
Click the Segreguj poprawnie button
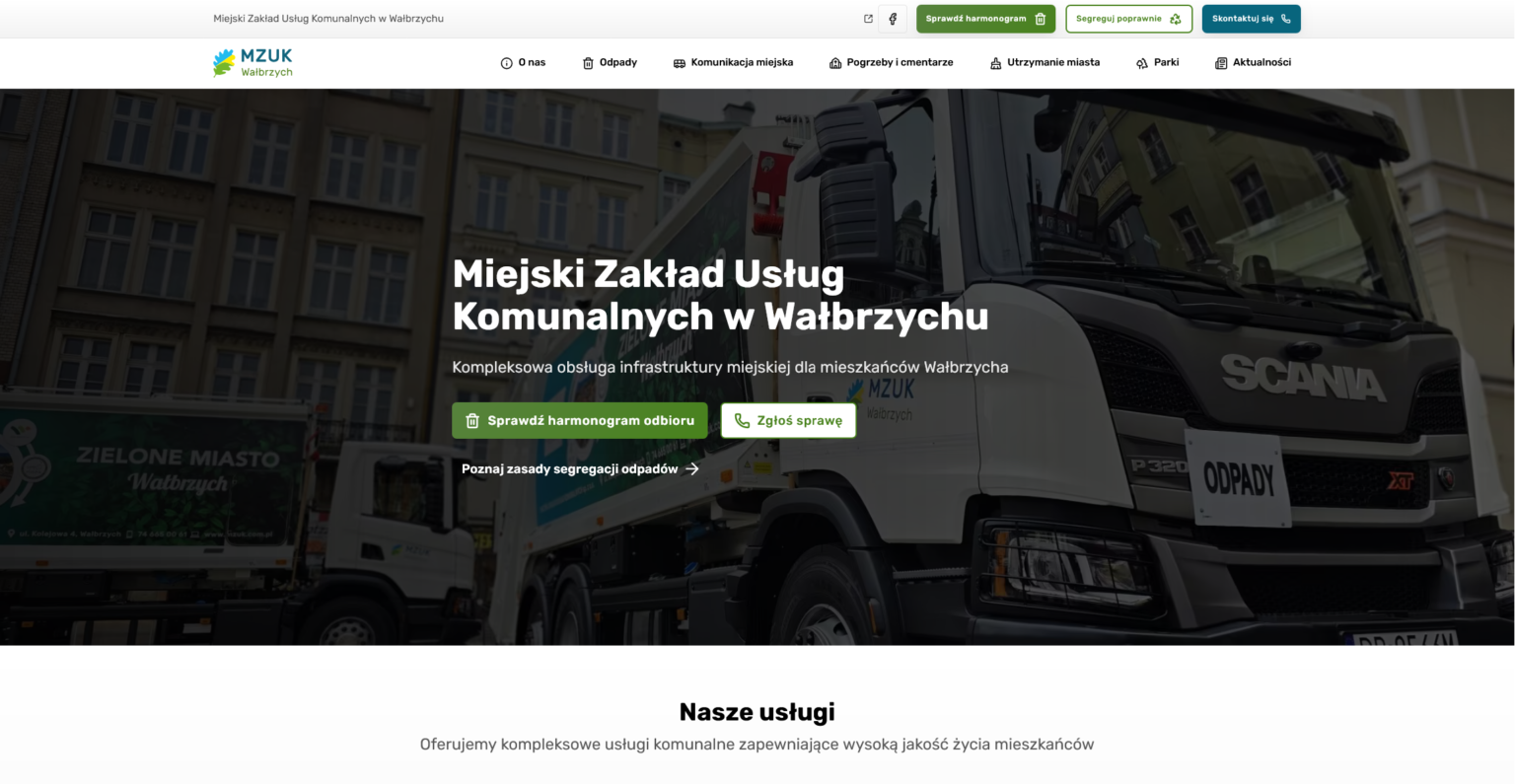coord(1128,19)
